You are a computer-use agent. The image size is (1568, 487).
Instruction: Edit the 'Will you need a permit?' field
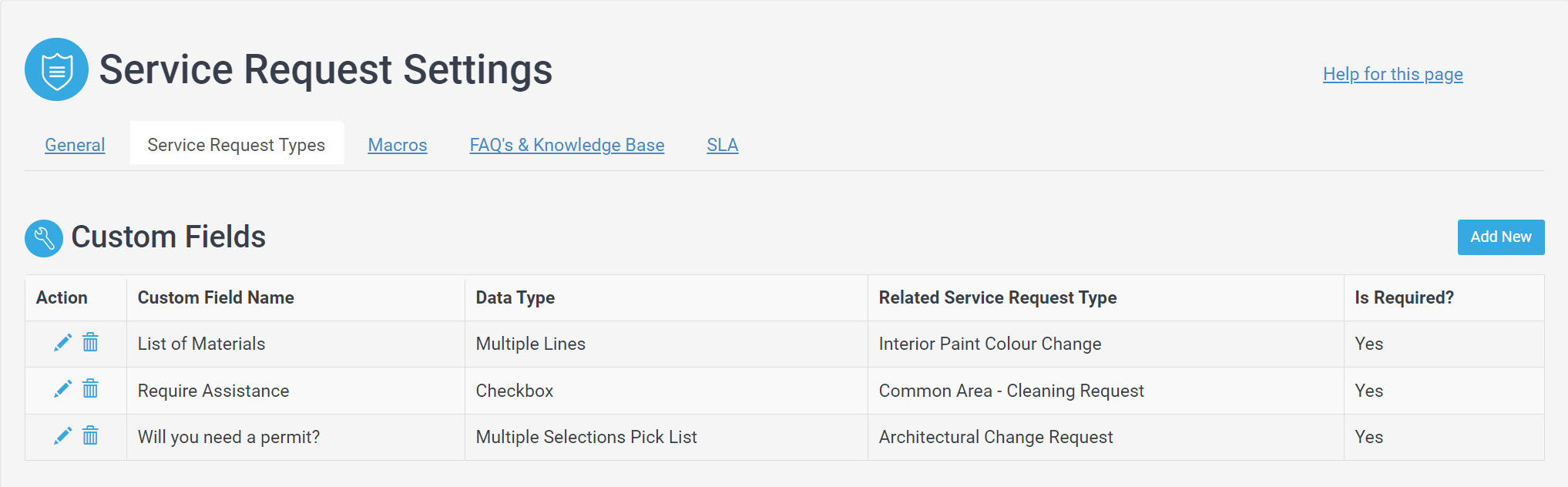point(63,436)
